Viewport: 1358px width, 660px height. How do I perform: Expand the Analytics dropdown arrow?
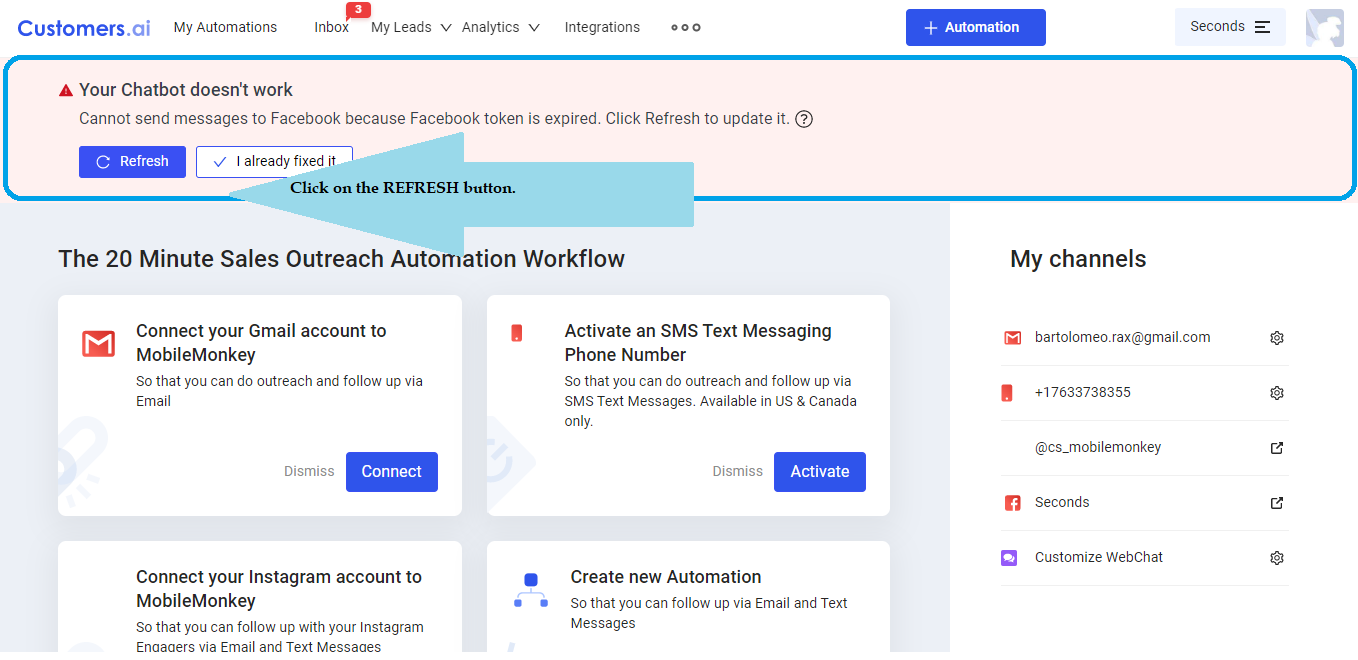pyautogui.click(x=534, y=28)
